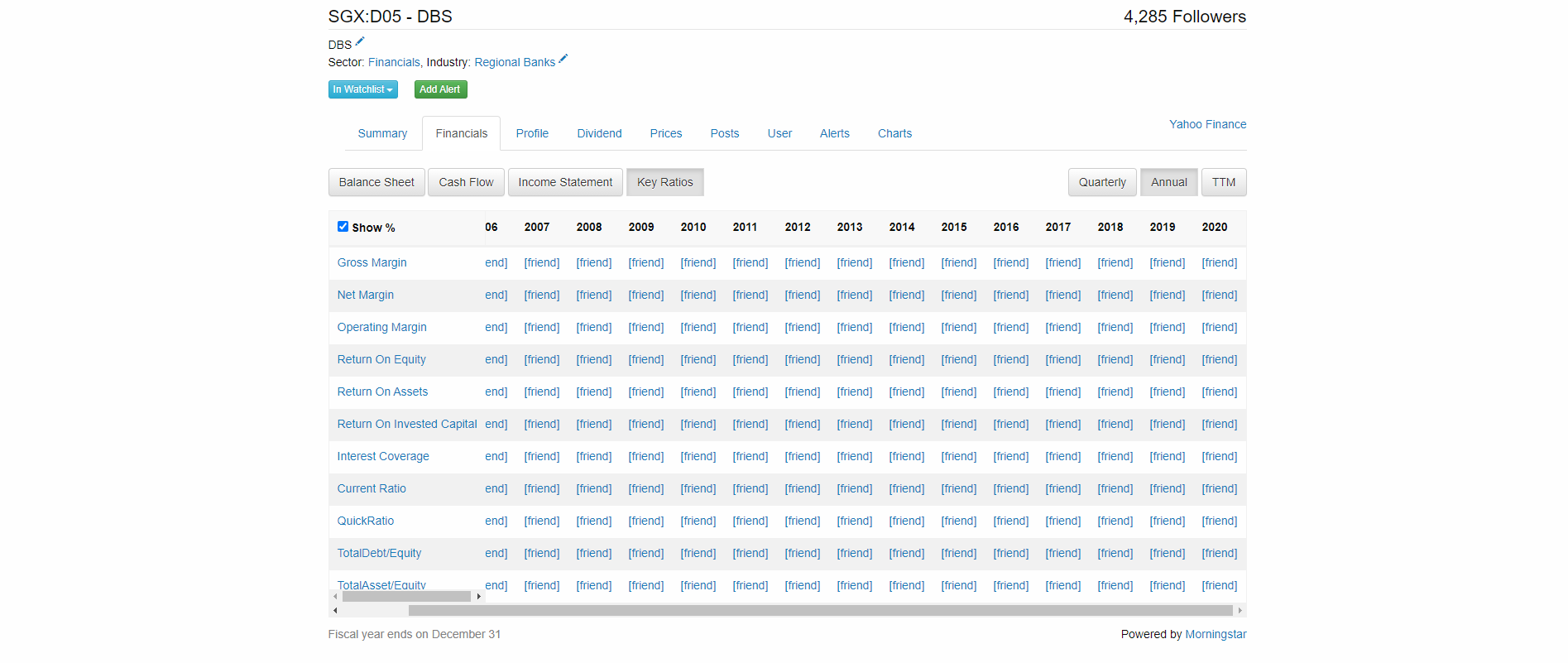
Task: Select the Key Ratios view
Action: (x=665, y=182)
